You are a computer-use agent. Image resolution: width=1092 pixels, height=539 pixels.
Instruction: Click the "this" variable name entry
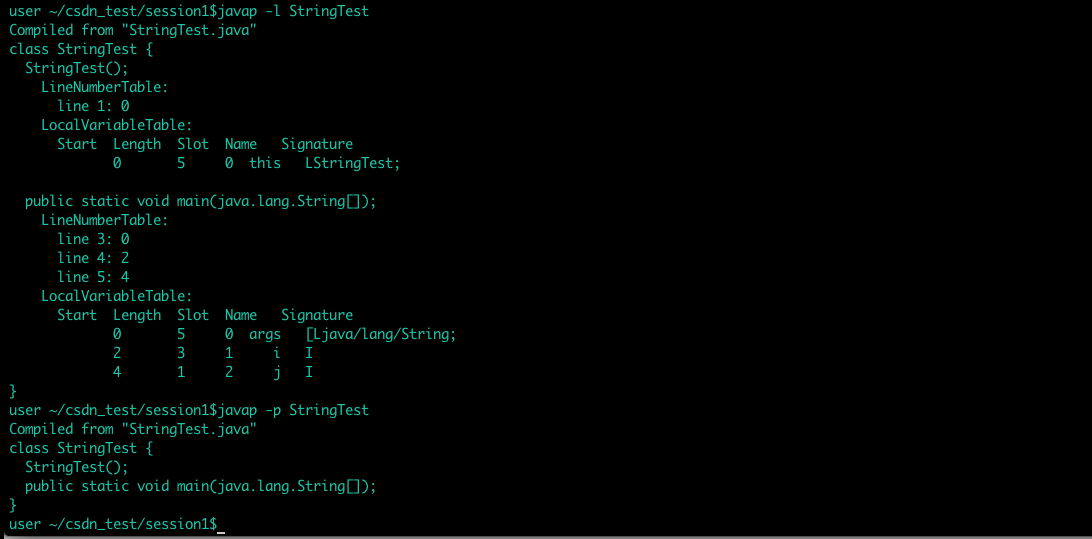point(265,164)
